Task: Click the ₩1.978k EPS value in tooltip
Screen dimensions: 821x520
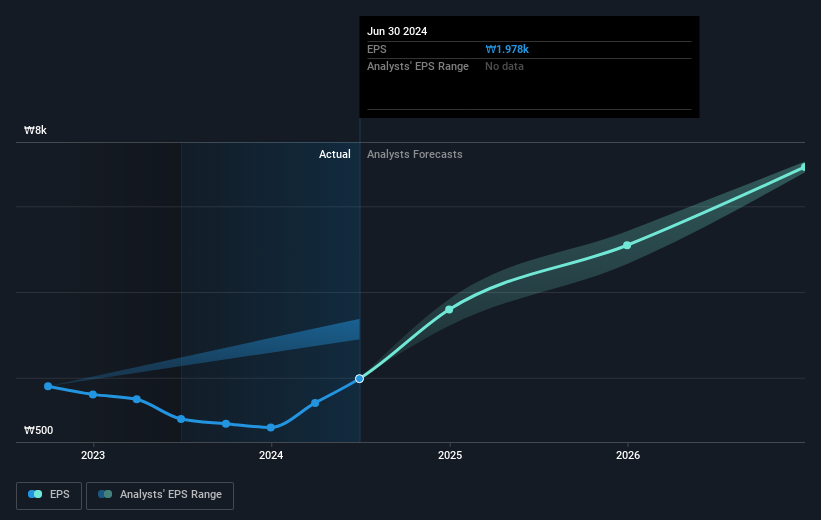Action: point(507,49)
